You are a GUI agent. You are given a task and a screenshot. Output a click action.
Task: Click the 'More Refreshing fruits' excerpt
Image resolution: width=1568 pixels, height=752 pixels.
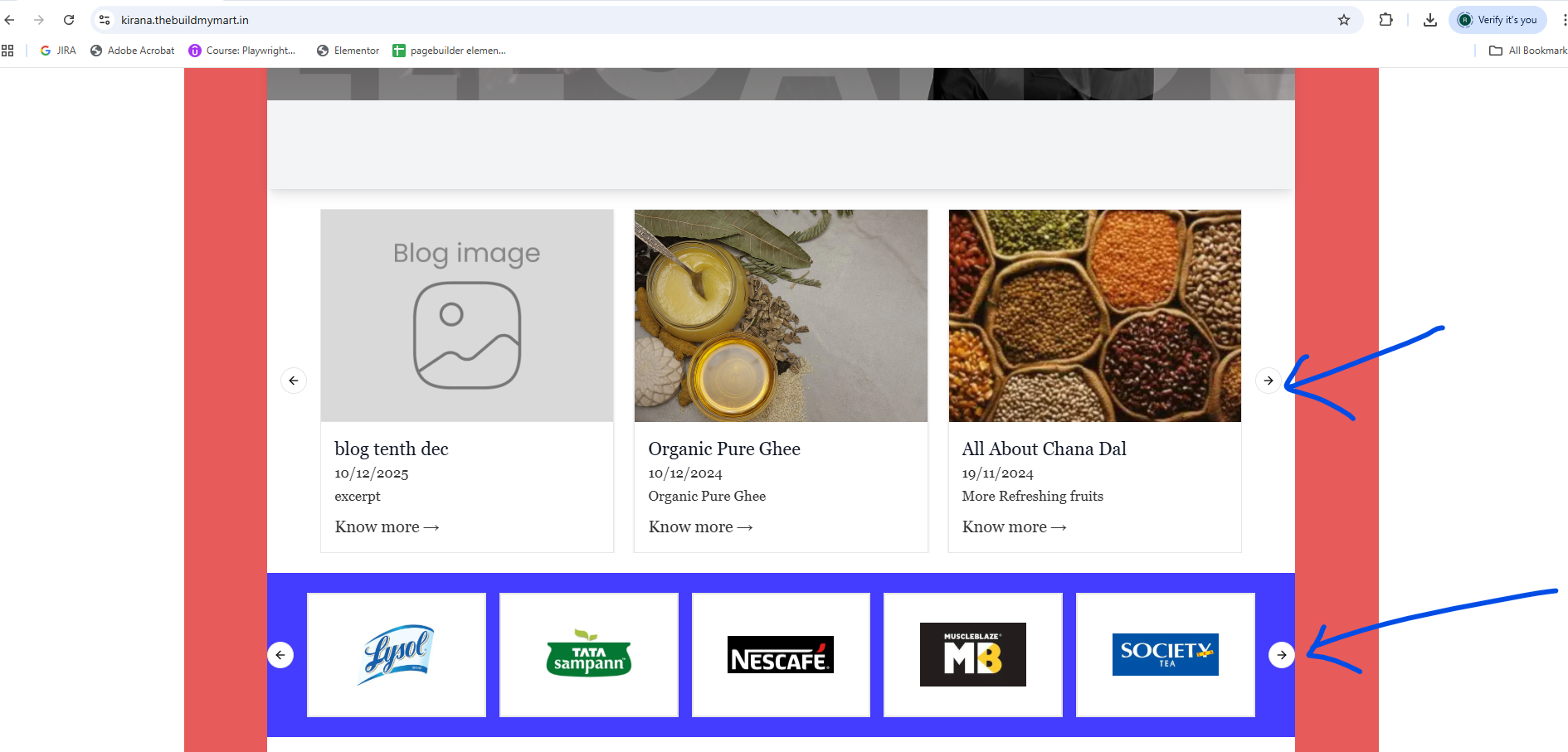click(1033, 496)
